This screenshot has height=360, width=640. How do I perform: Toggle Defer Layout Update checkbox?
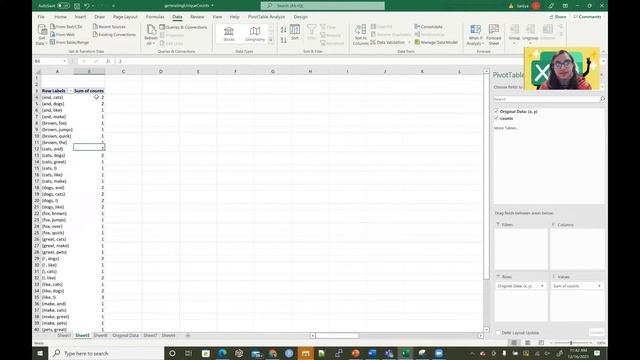tap(498, 333)
